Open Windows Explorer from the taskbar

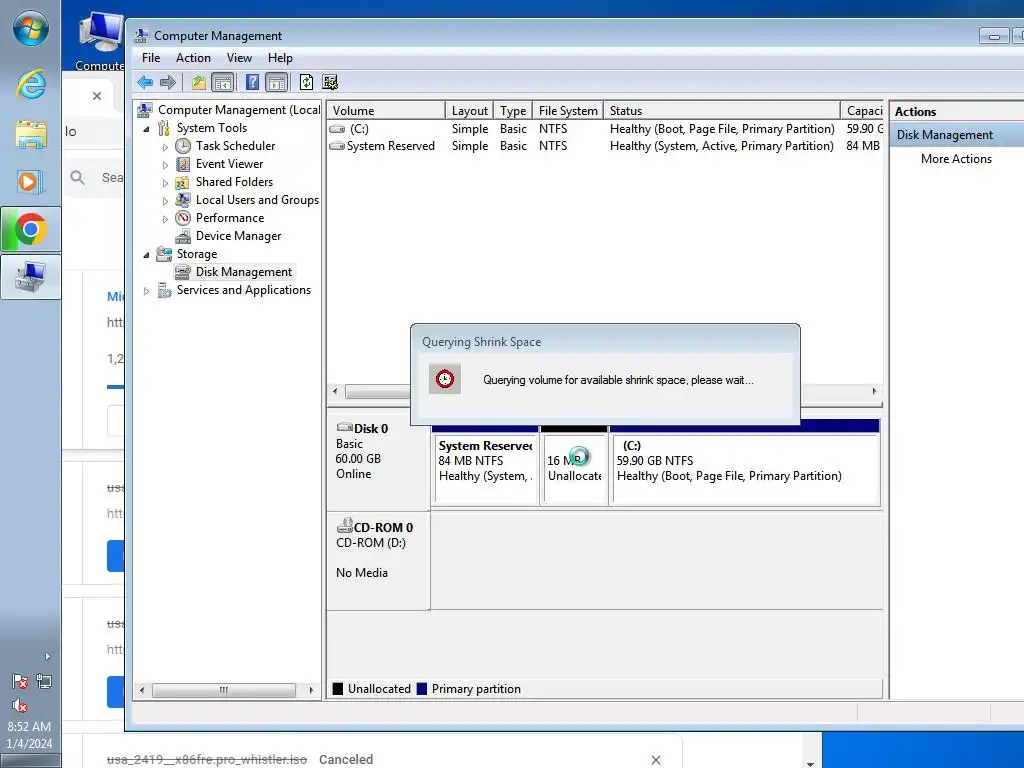[31, 135]
